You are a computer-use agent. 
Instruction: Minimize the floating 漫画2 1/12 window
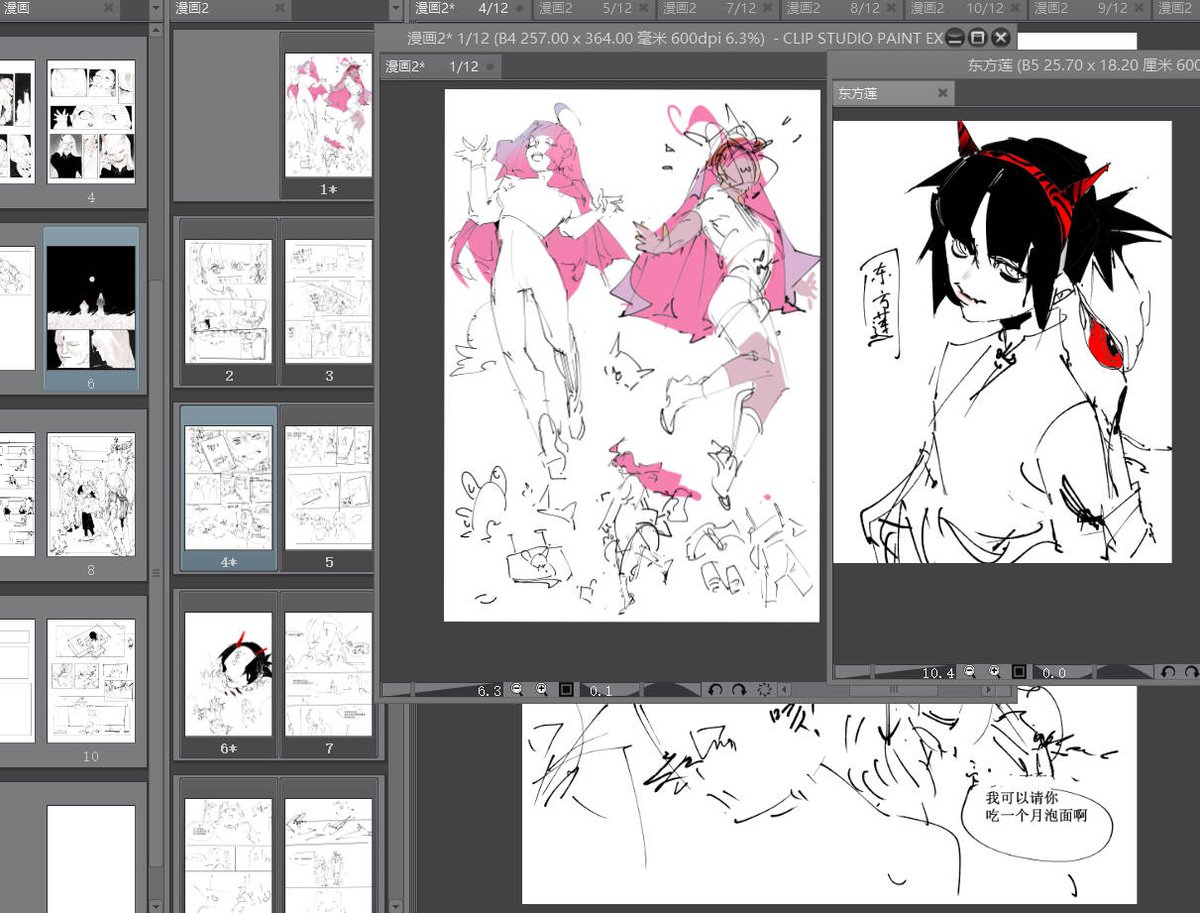coord(955,39)
